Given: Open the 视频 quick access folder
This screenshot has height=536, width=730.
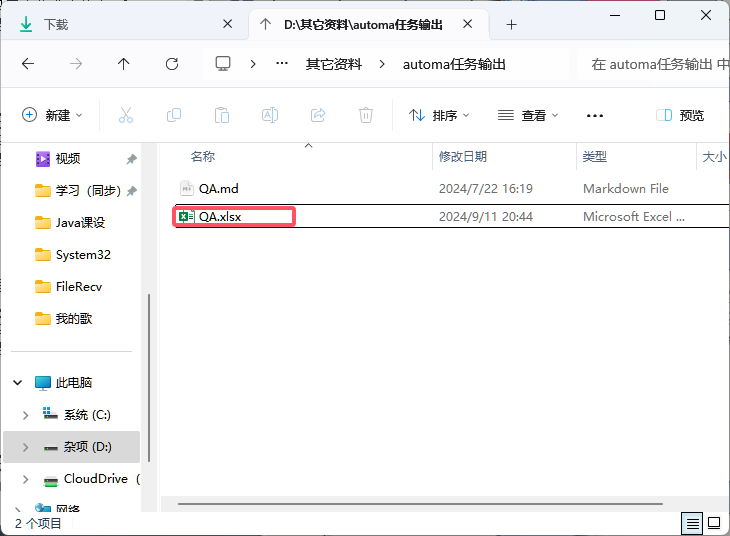Looking at the screenshot, I should click(x=68, y=159).
